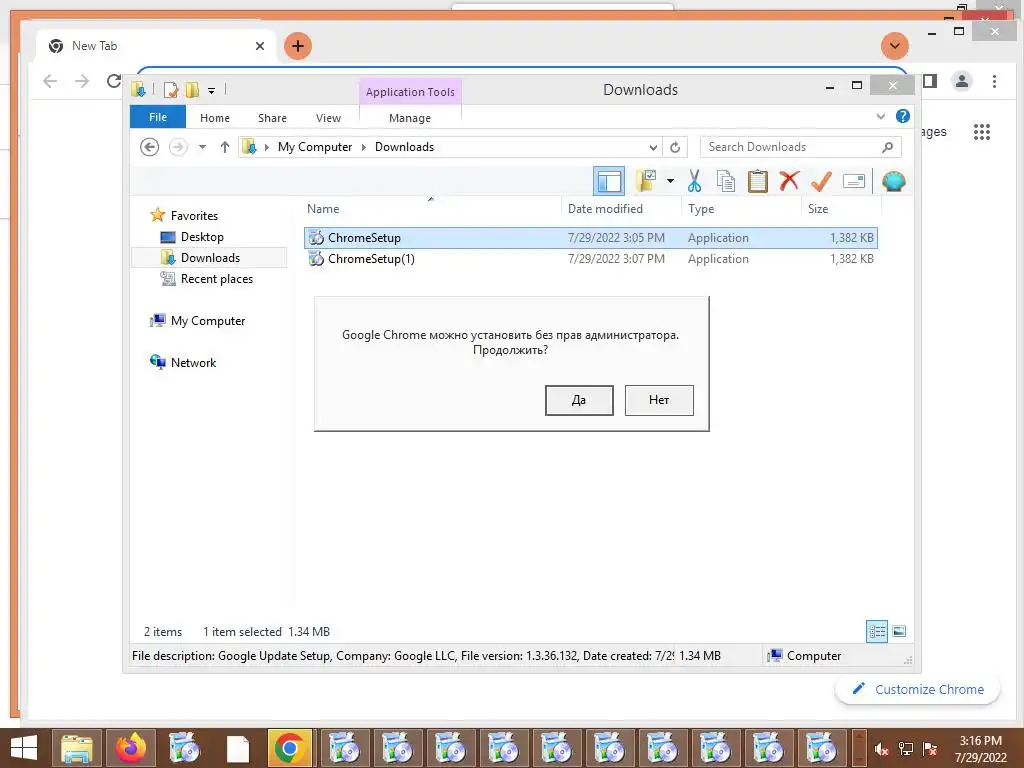The width and height of the screenshot is (1024, 768).
Task: Click the muted volume tray icon
Action: pos(881,749)
